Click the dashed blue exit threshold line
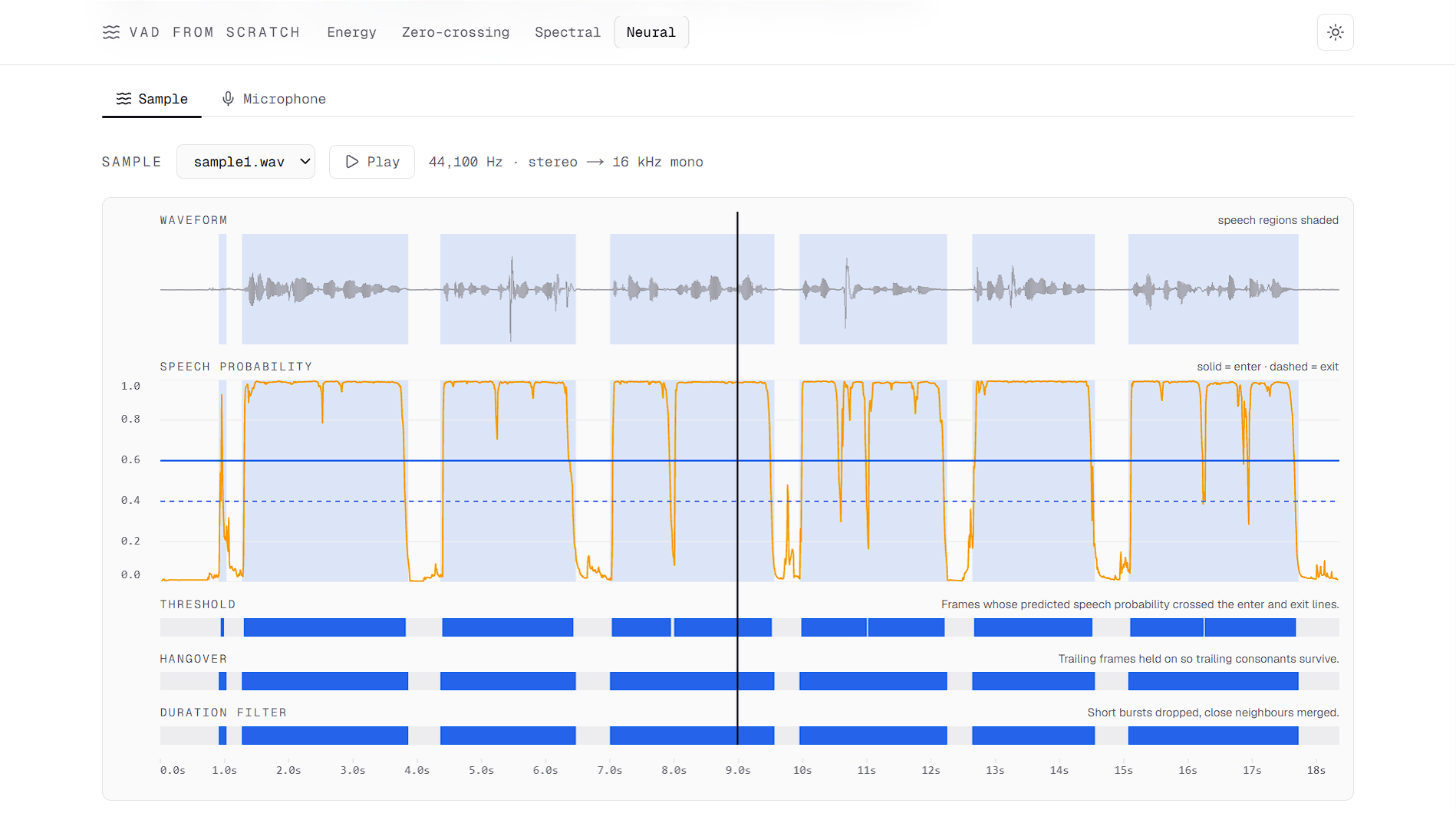Image resolution: width=1456 pixels, height=813 pixels. [x=749, y=501]
